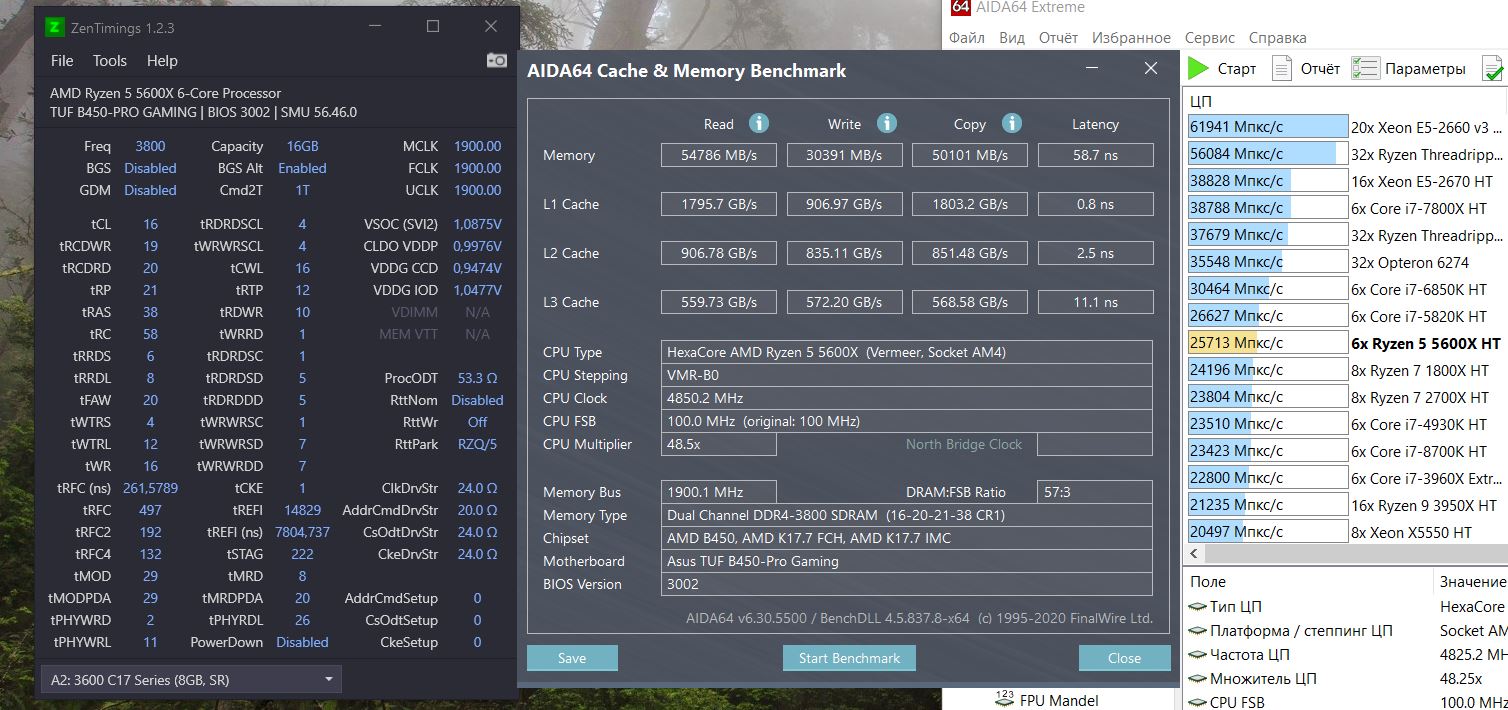
Task: Click the AIDA64 Extreme red 64 logo icon
Action: [x=960, y=7]
